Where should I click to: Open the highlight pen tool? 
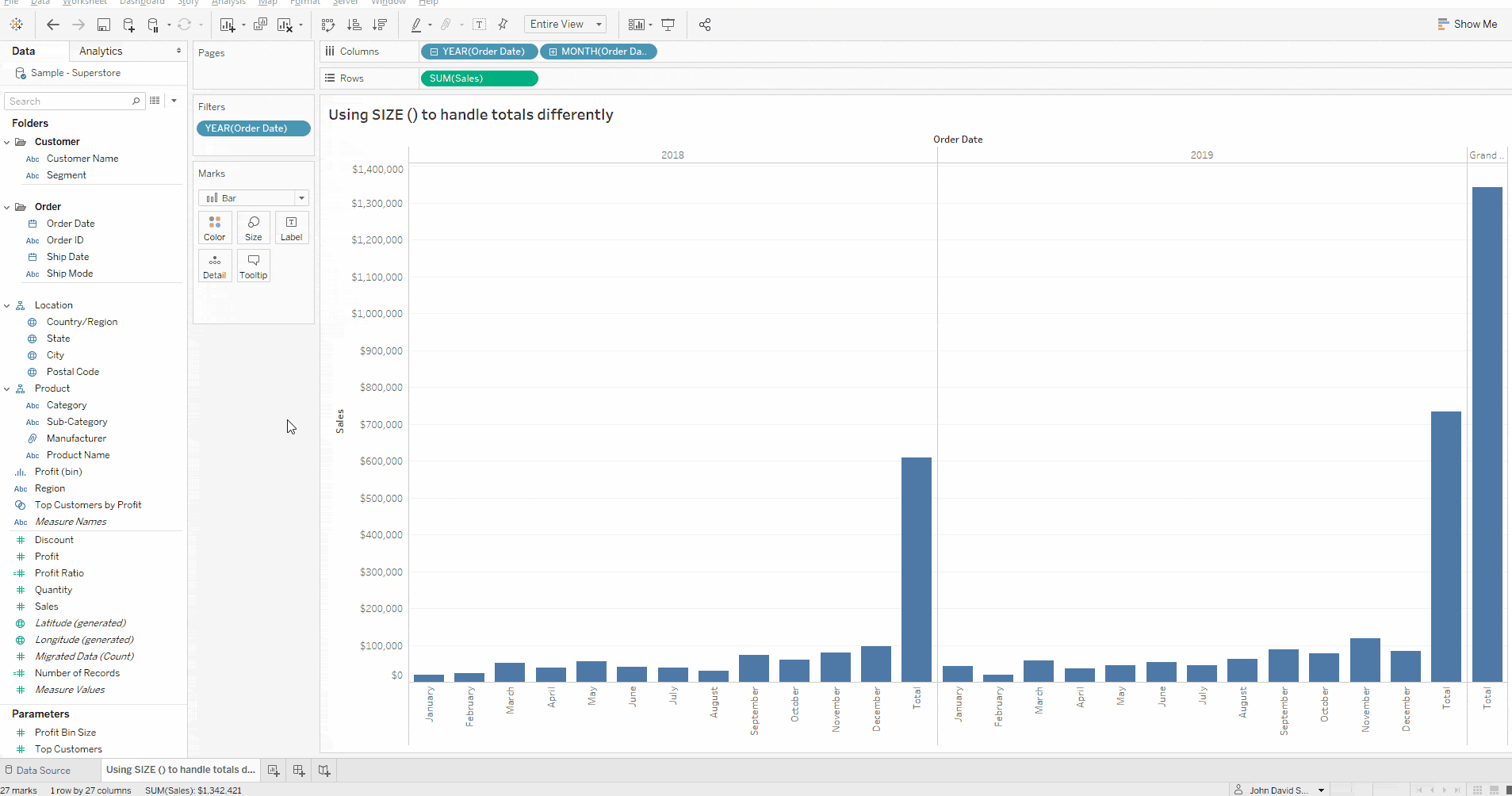click(416, 25)
